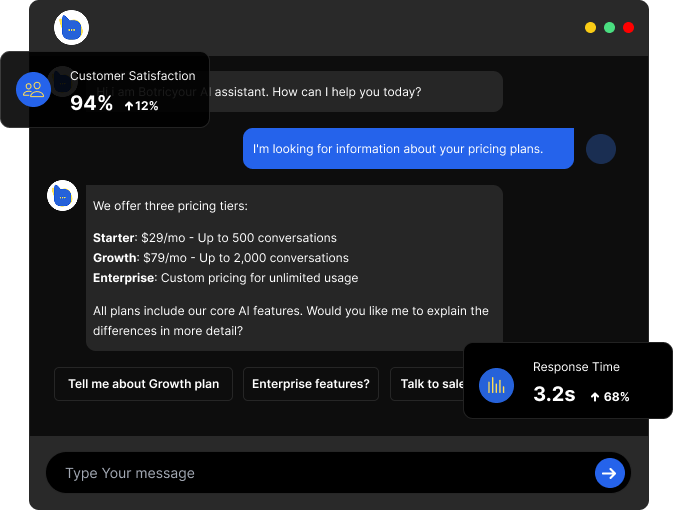Select the "Enterprise features?" quick reply
The width and height of the screenshot is (673, 510).
[x=310, y=384]
